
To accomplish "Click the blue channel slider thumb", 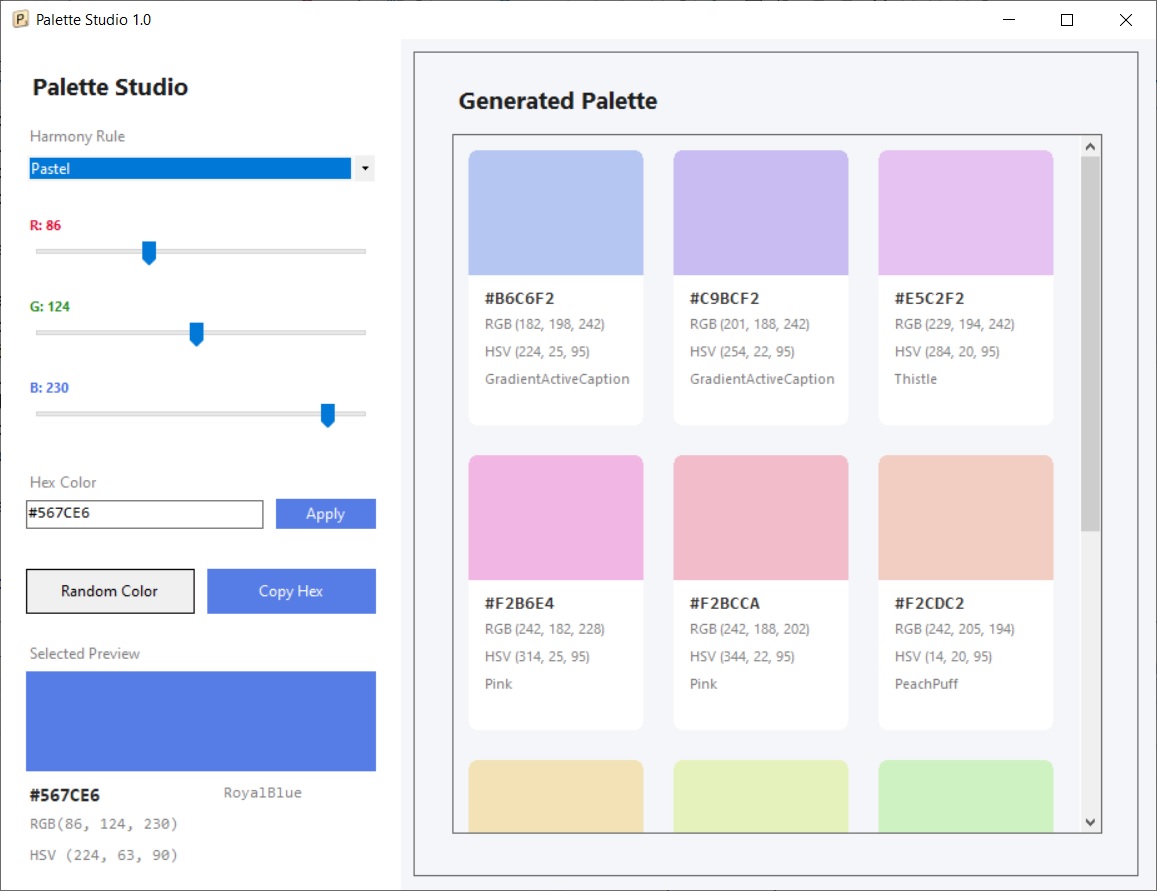I will 328,415.
